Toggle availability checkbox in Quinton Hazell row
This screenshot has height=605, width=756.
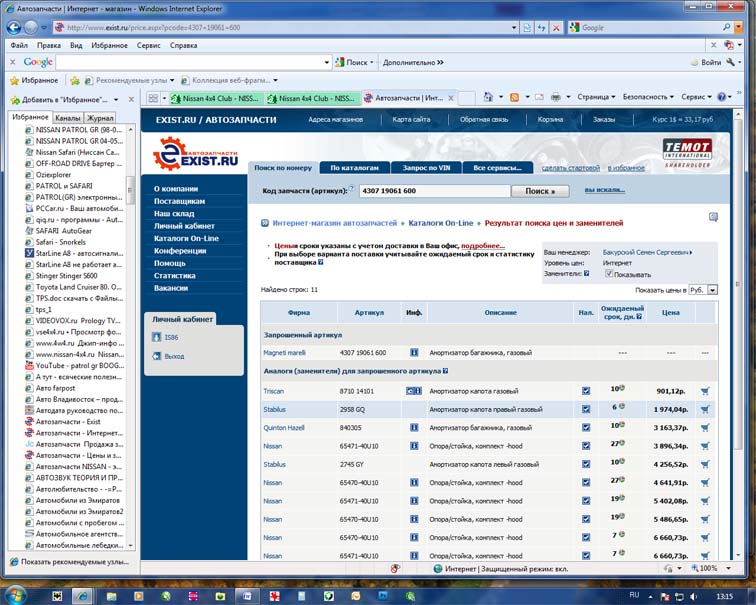(586, 428)
